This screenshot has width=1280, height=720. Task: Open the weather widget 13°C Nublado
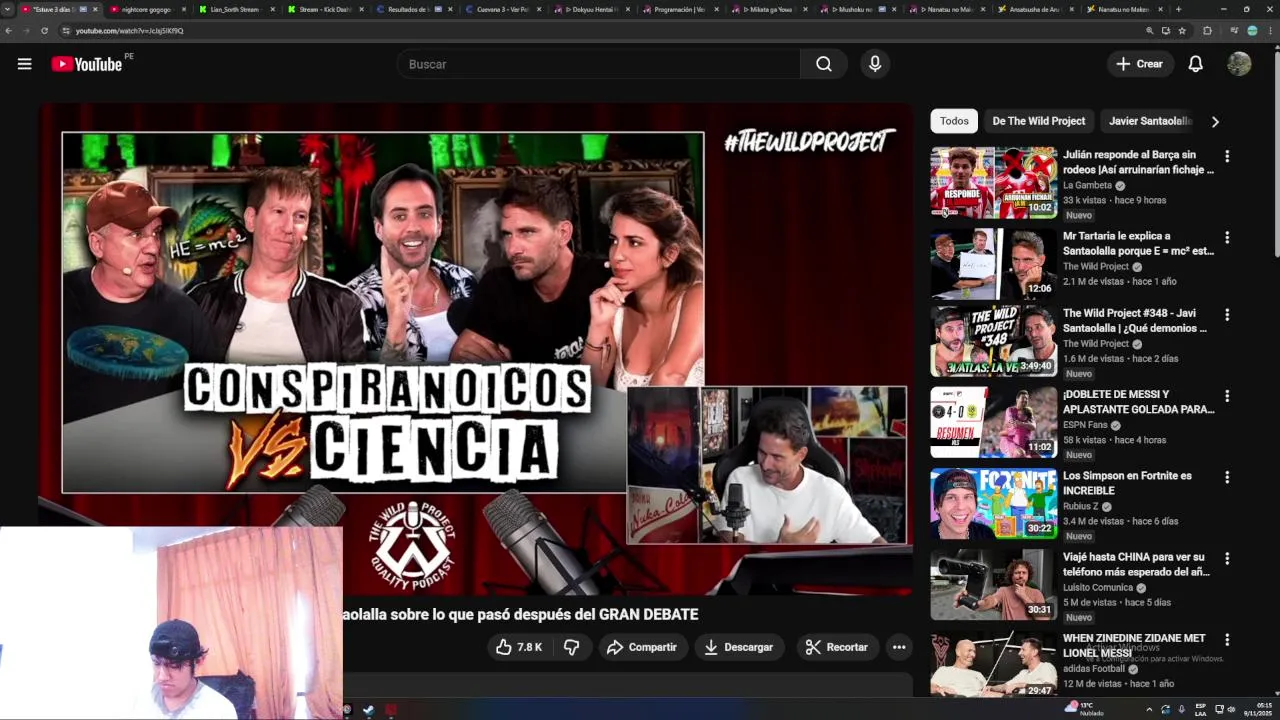pos(1085,708)
